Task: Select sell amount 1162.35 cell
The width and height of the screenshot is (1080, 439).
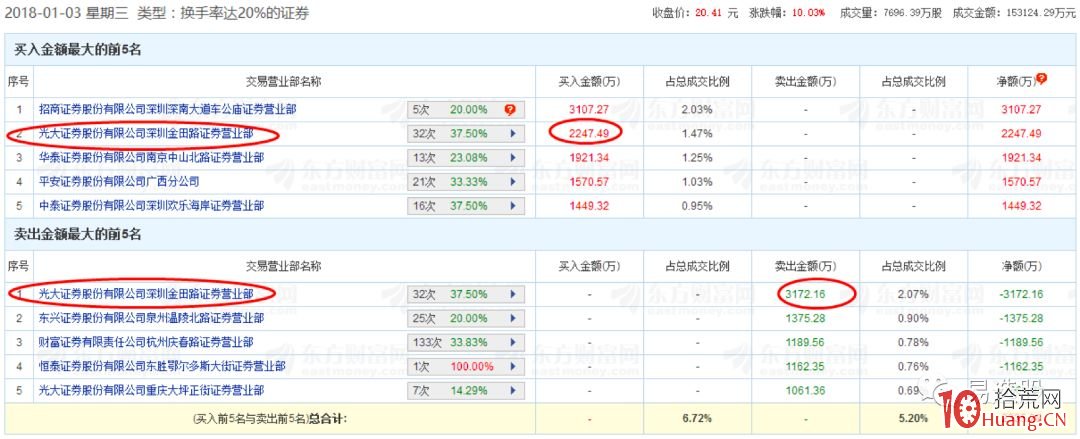Action: 806,367
